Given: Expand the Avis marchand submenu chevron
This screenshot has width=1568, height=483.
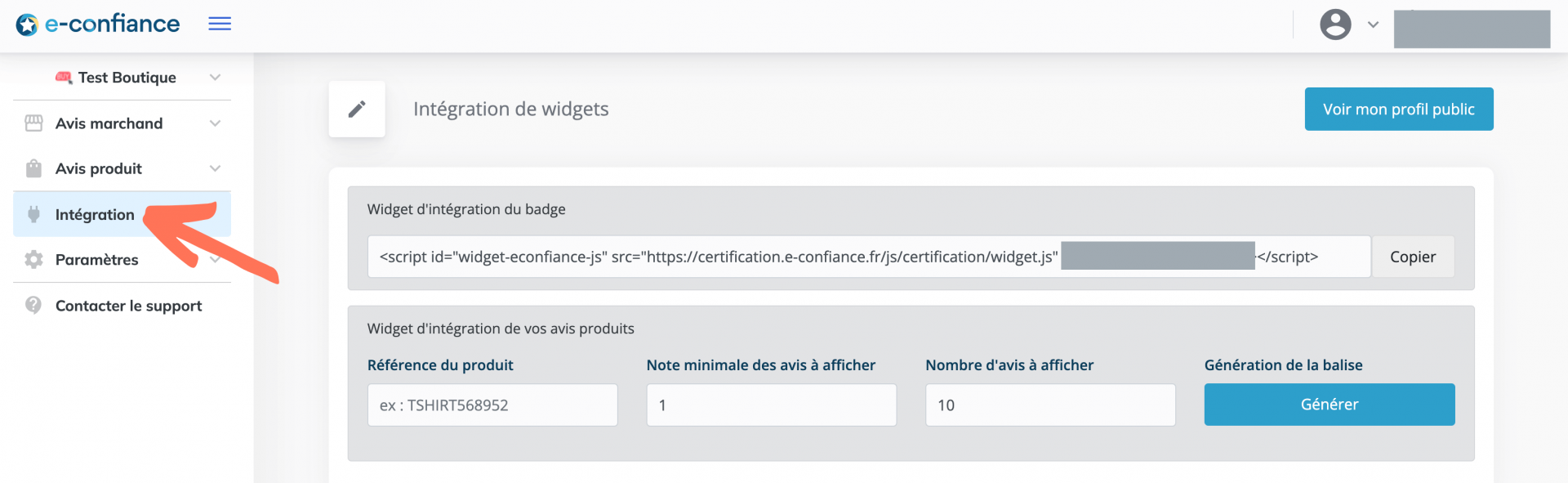Looking at the screenshot, I should point(215,123).
